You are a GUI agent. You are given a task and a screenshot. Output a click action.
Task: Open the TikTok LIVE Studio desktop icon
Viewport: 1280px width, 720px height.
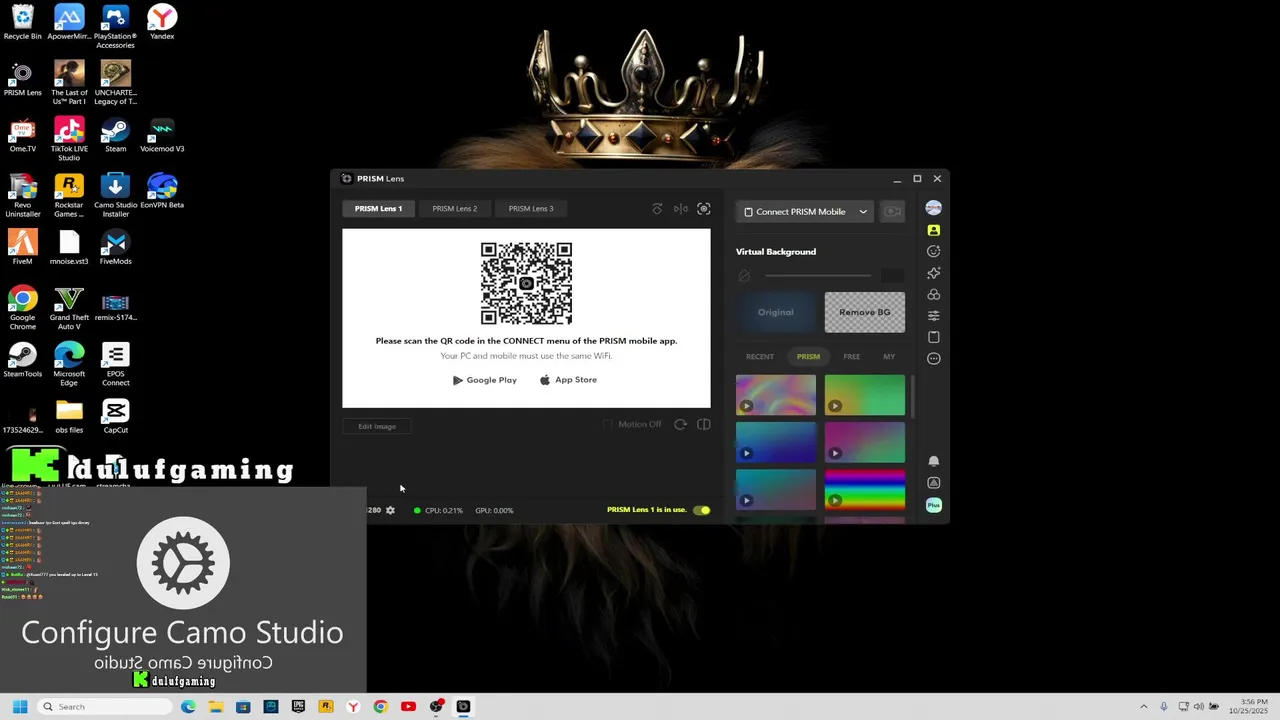coord(69,139)
